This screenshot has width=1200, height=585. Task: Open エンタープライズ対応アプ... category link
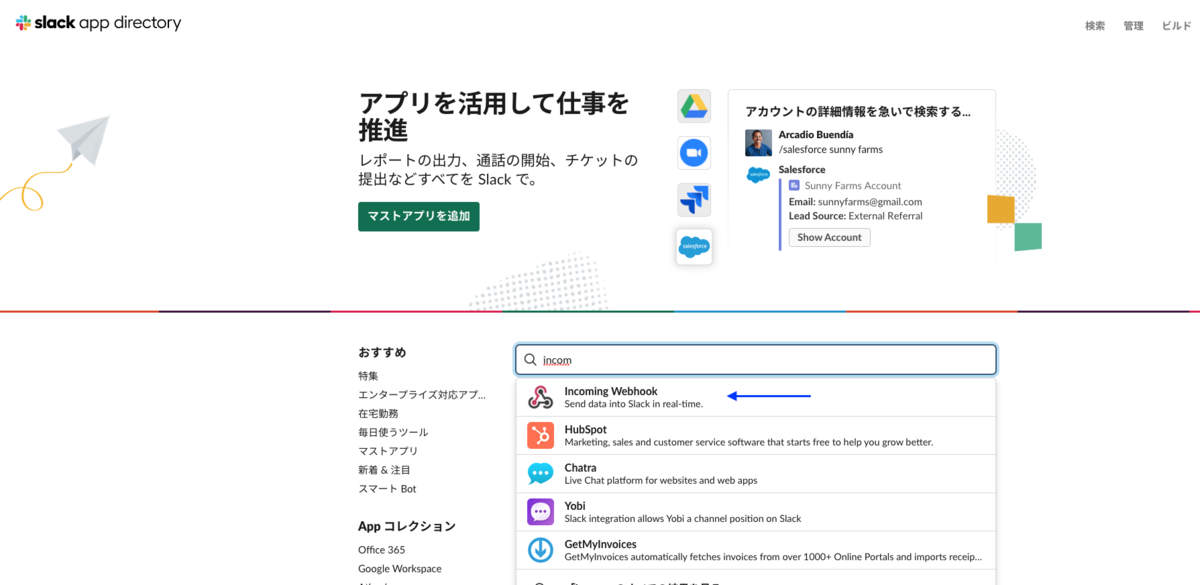[422, 395]
